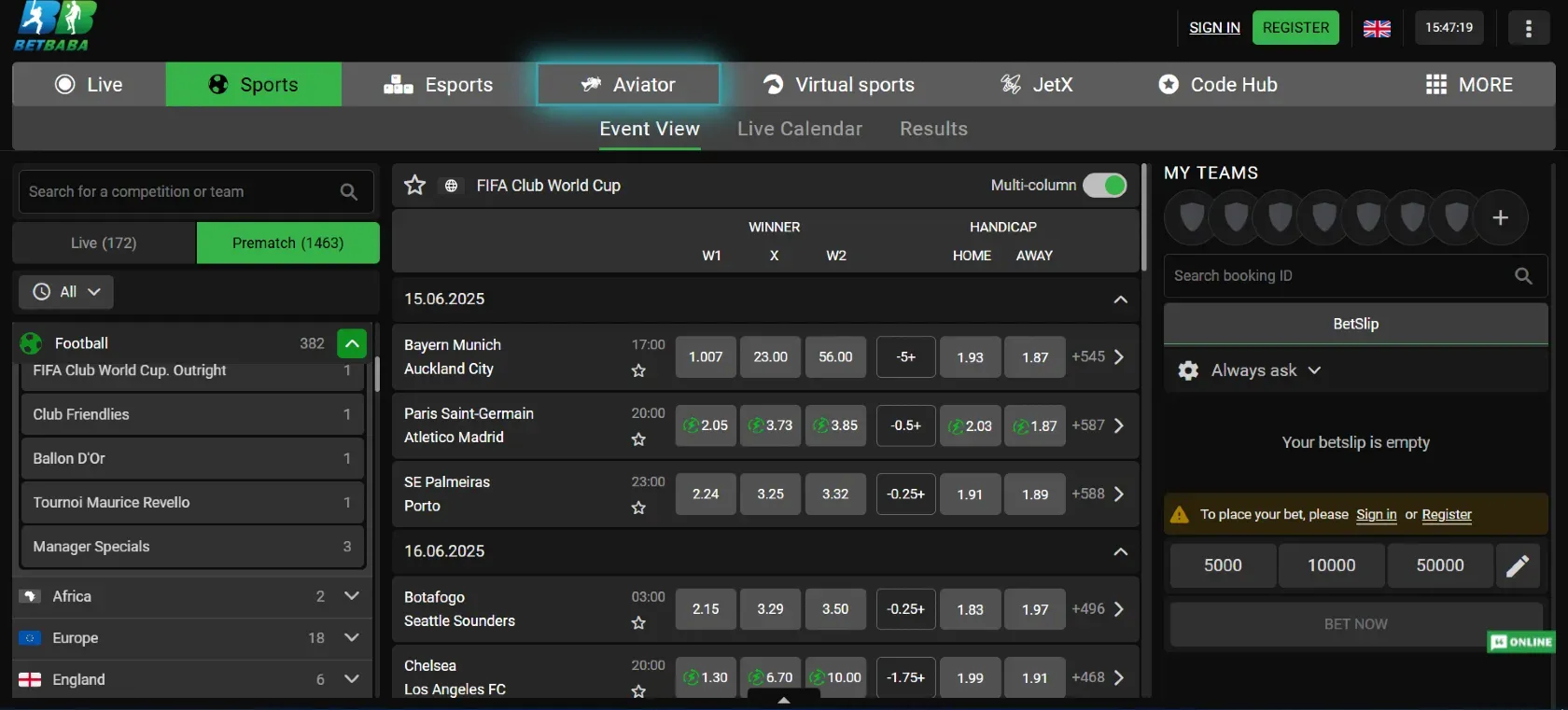Open Tournoi Maurice Revello competition
This screenshot has height=710, width=1568.
click(x=192, y=502)
